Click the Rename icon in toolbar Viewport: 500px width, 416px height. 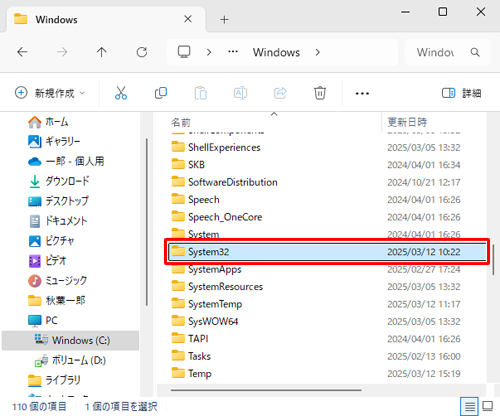(x=240, y=93)
